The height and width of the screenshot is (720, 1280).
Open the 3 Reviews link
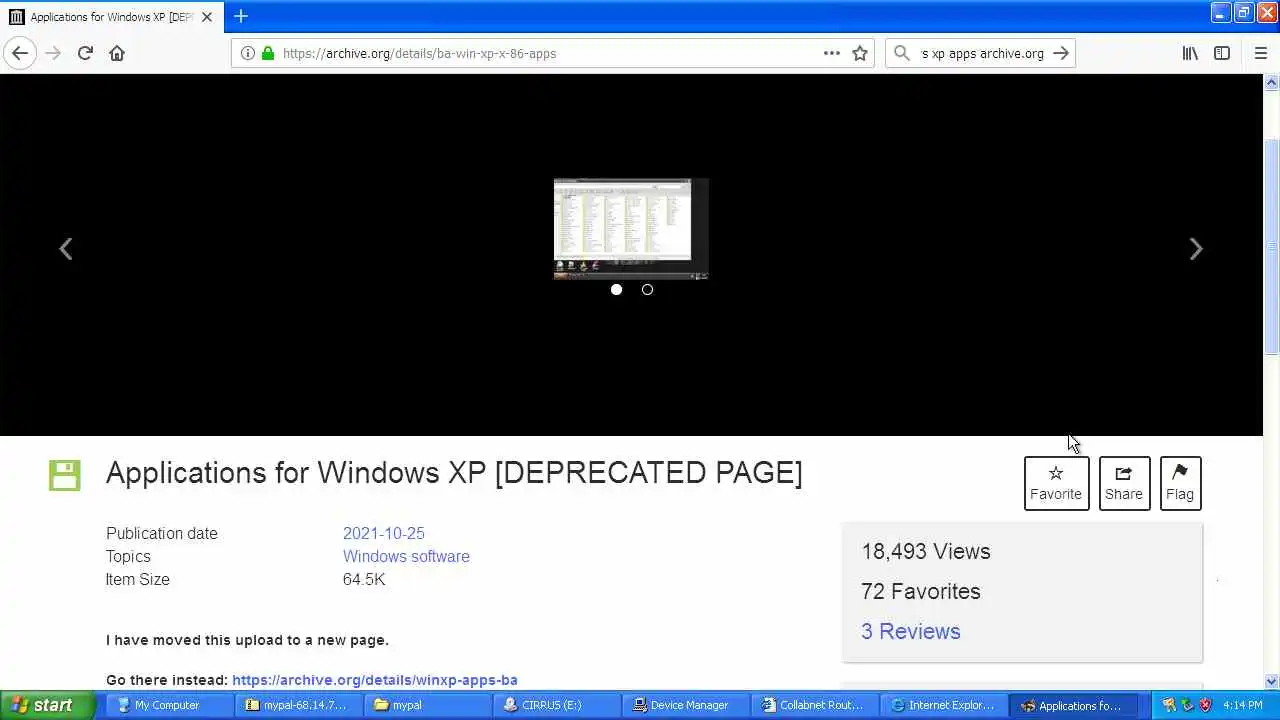[910, 631]
